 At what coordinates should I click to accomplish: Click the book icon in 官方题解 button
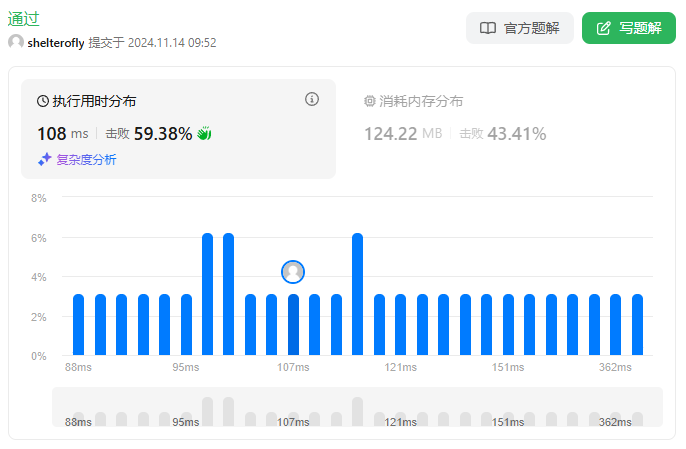tap(488, 28)
